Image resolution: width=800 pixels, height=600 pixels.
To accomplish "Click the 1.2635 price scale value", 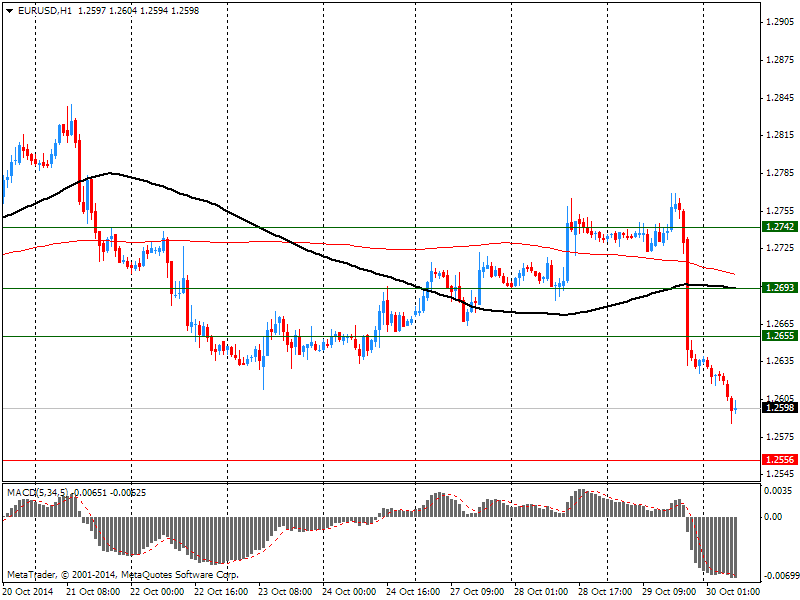I will pyautogui.click(x=781, y=361).
